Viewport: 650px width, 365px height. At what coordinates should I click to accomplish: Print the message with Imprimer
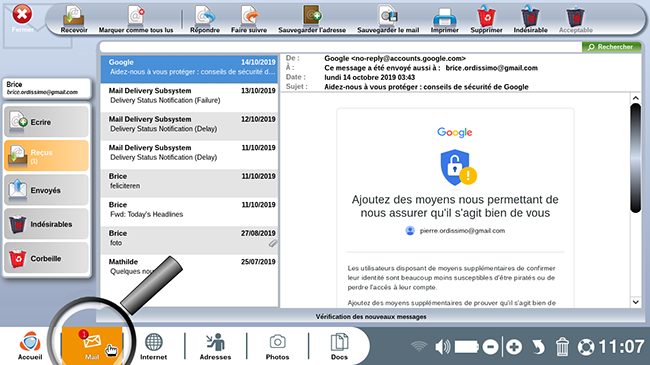coord(444,19)
